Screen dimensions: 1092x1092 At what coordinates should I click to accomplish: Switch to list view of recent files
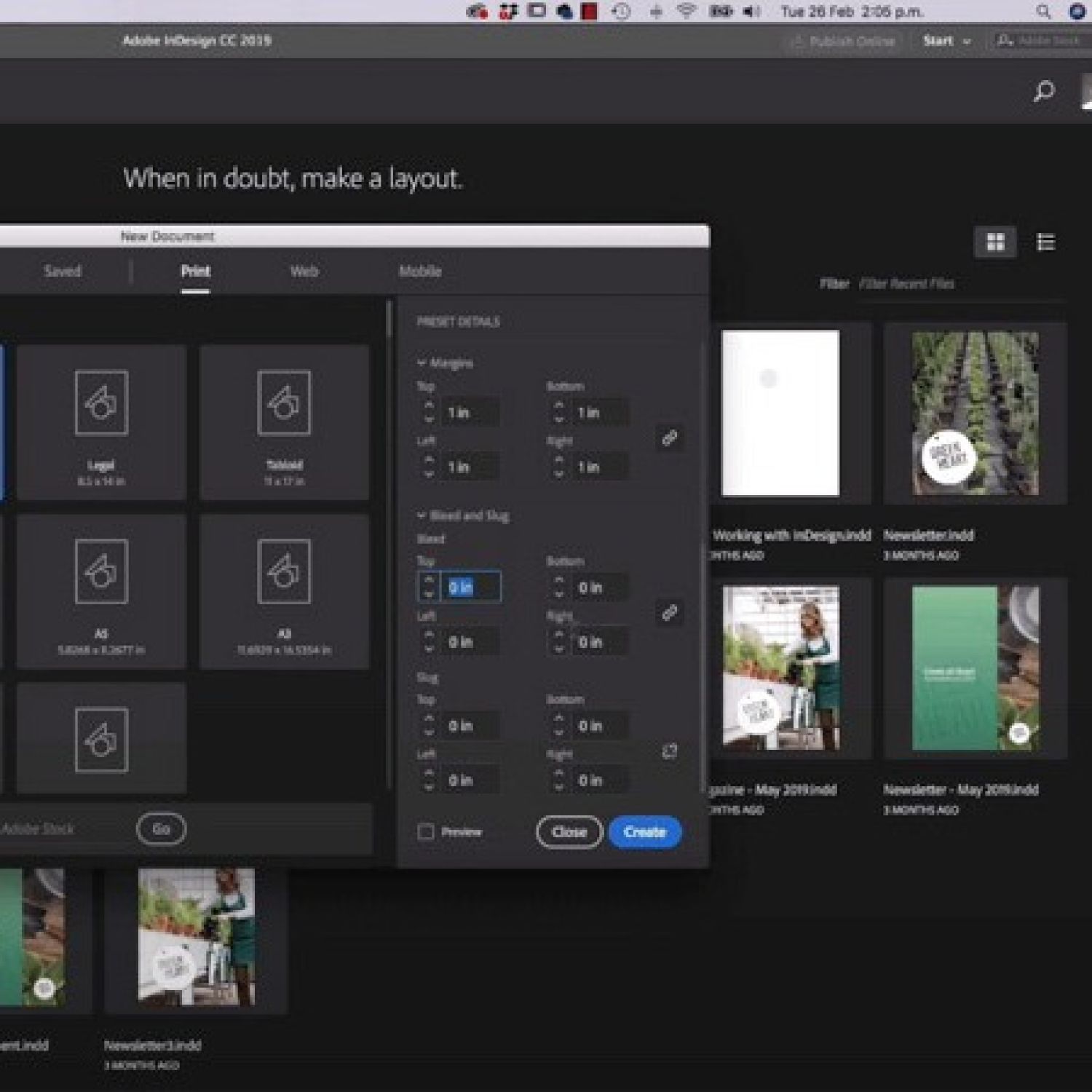(x=1045, y=242)
